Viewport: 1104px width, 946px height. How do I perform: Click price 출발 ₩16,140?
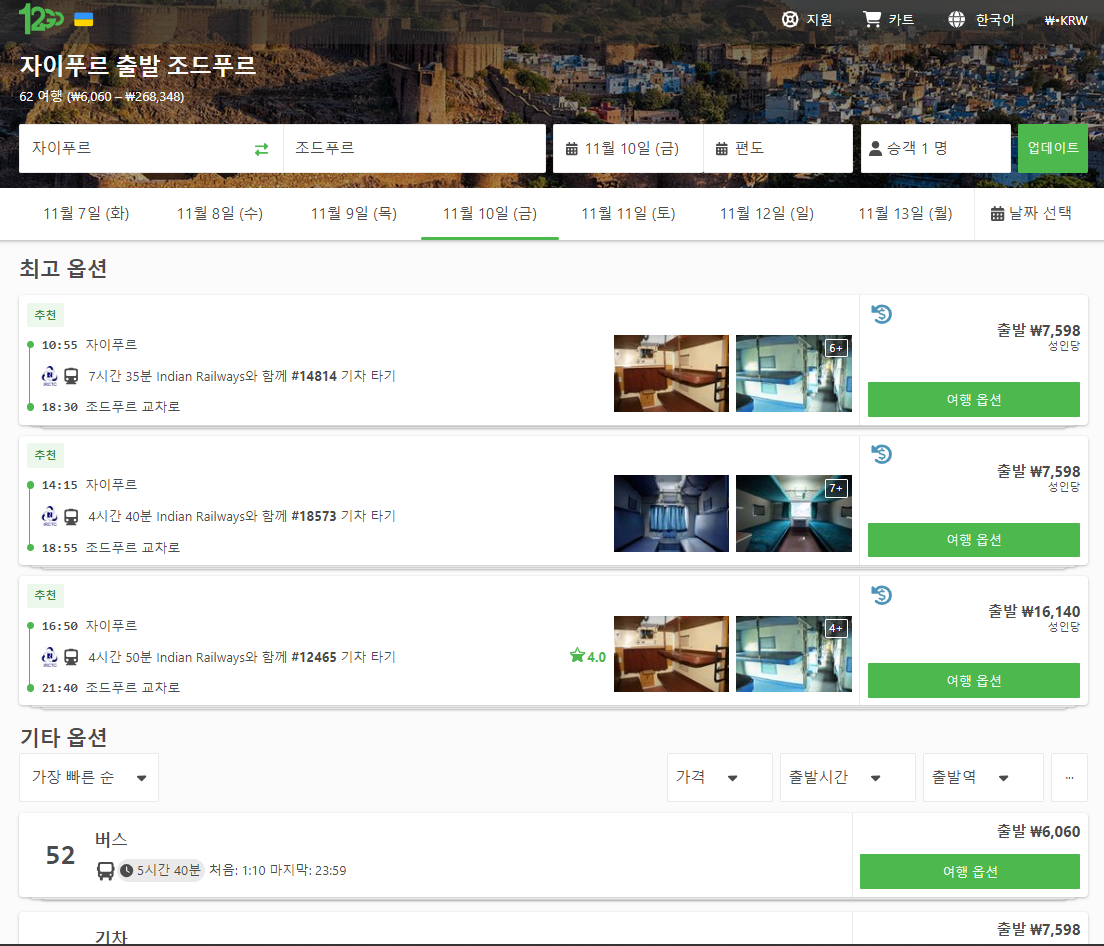(1034, 612)
